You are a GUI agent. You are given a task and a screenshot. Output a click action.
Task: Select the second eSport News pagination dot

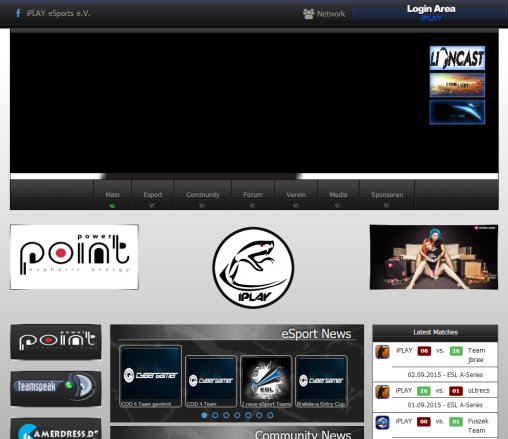click(x=215, y=415)
